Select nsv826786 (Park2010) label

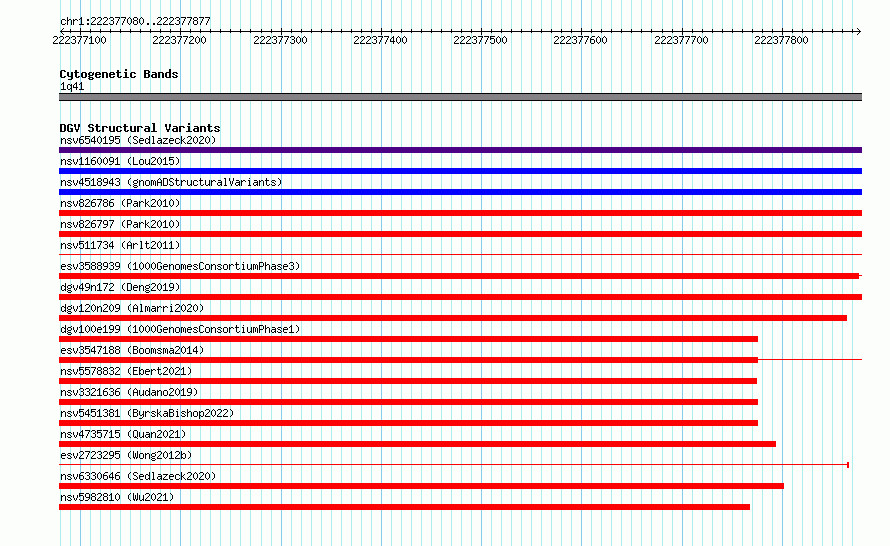(x=120, y=203)
